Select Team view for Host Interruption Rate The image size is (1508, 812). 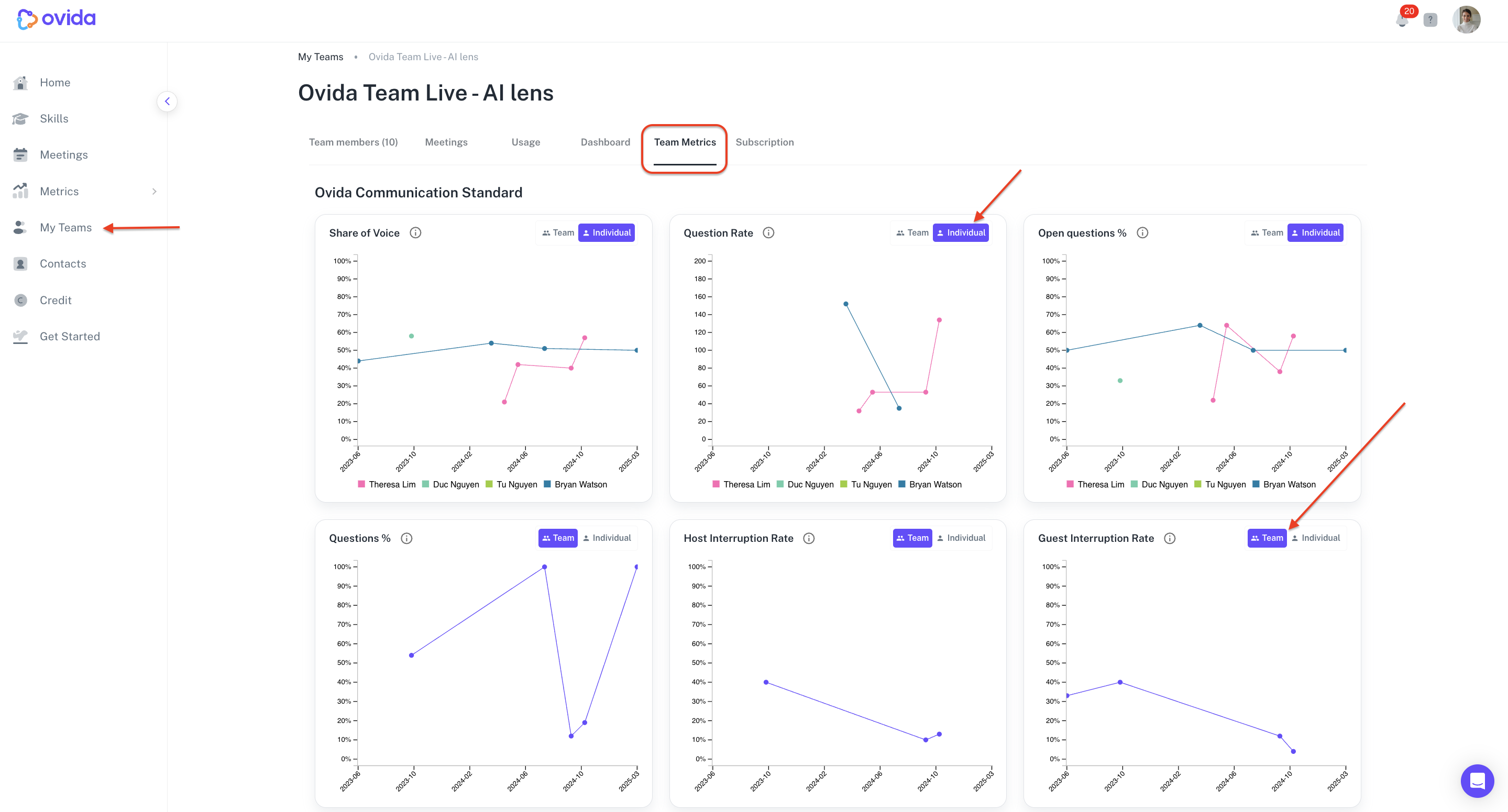(x=912, y=538)
